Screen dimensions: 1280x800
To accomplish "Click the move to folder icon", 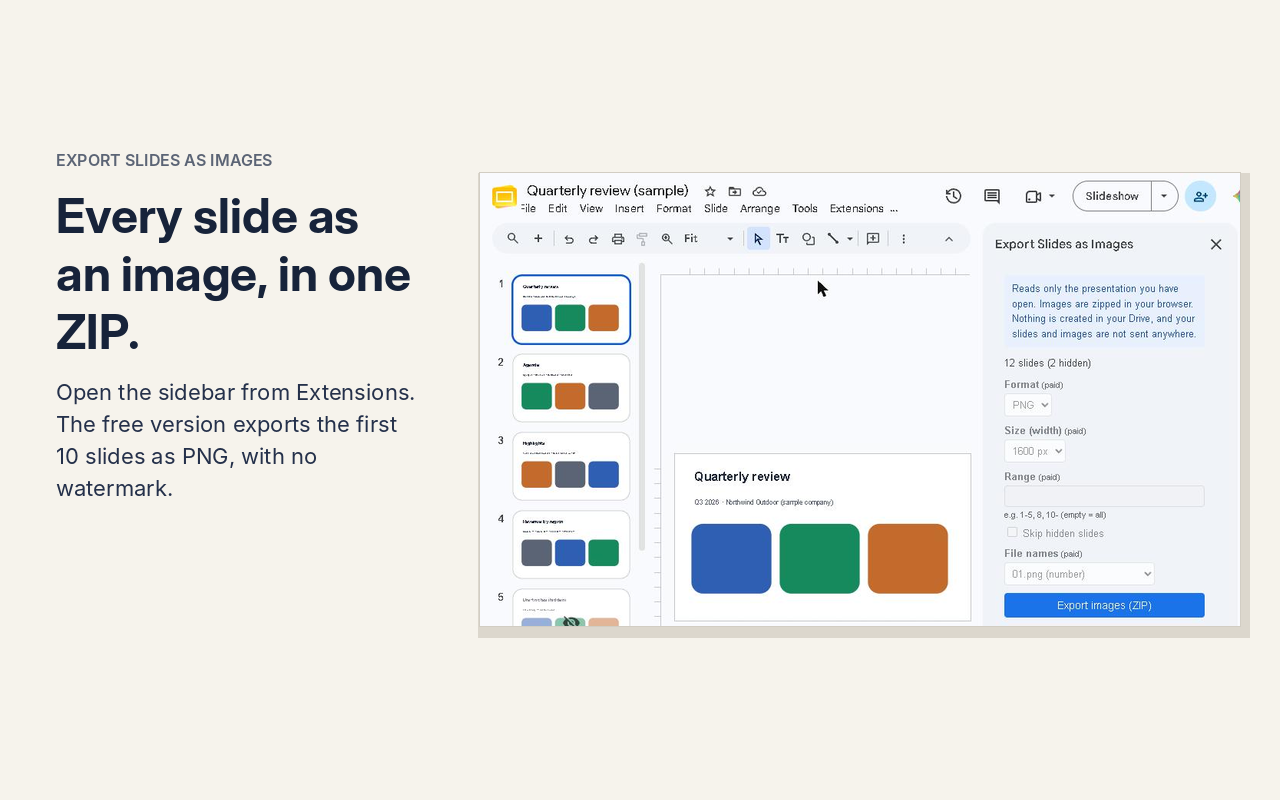I will click(735, 191).
